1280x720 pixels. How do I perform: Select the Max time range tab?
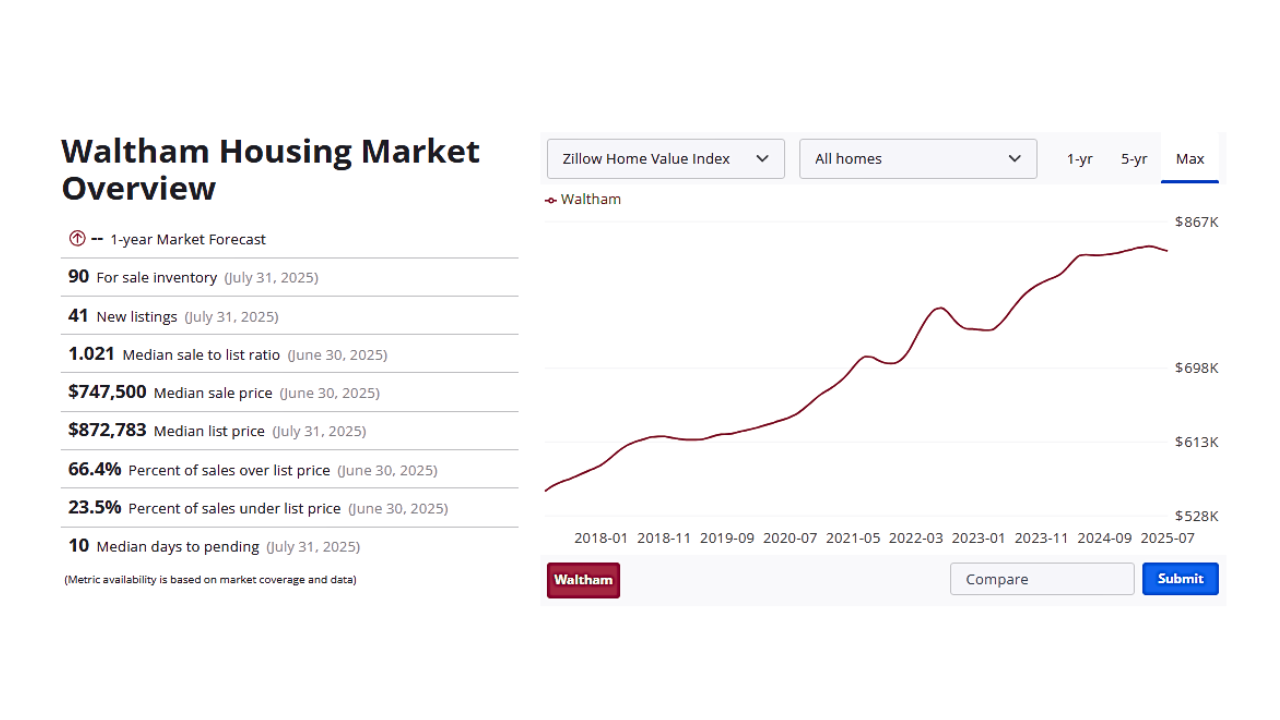[1190, 159]
